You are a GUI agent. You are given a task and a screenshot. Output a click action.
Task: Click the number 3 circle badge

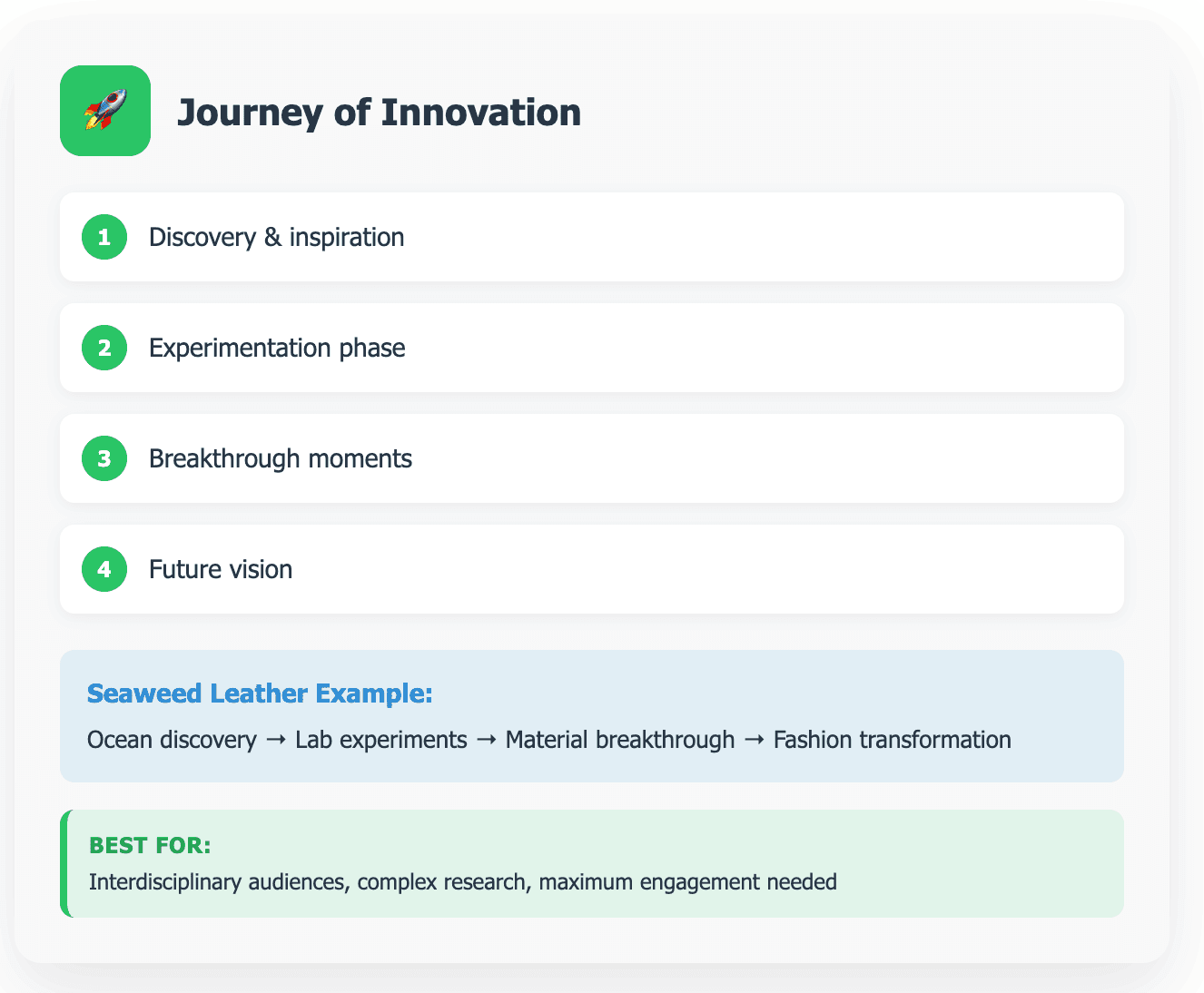(104, 458)
